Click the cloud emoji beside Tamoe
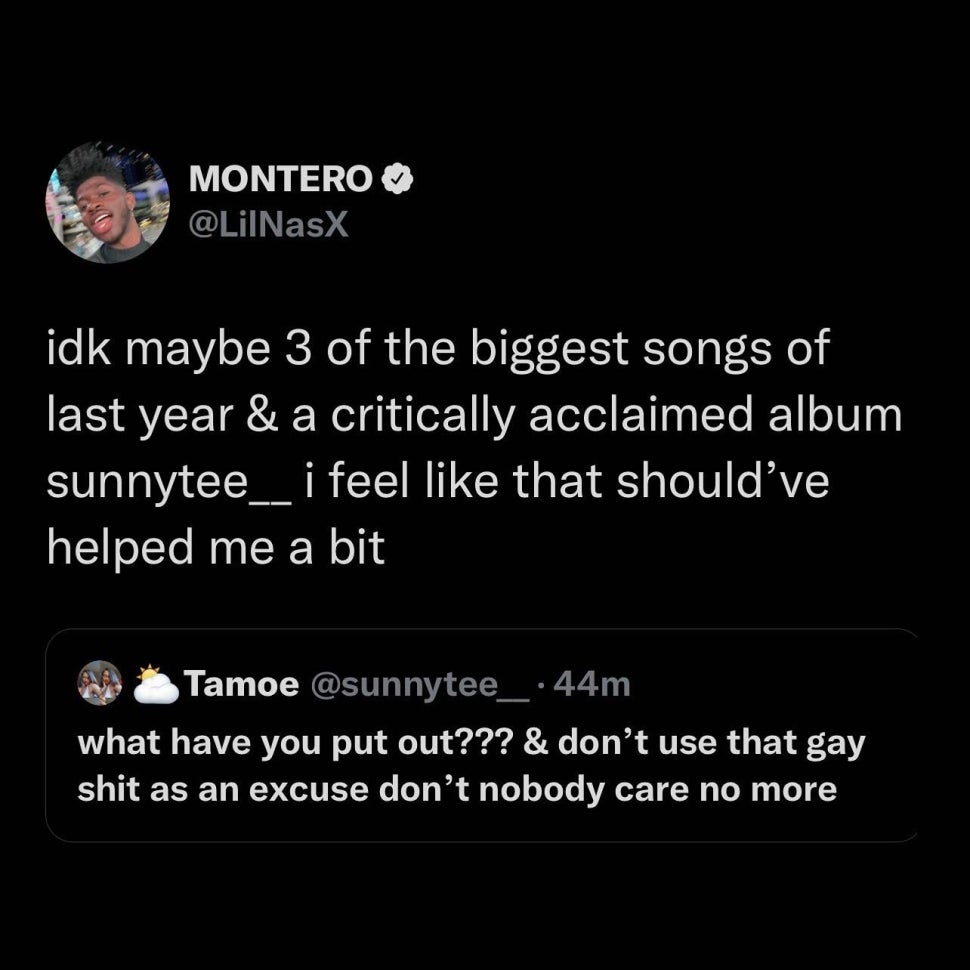This screenshot has height=970, width=970. coord(156,685)
